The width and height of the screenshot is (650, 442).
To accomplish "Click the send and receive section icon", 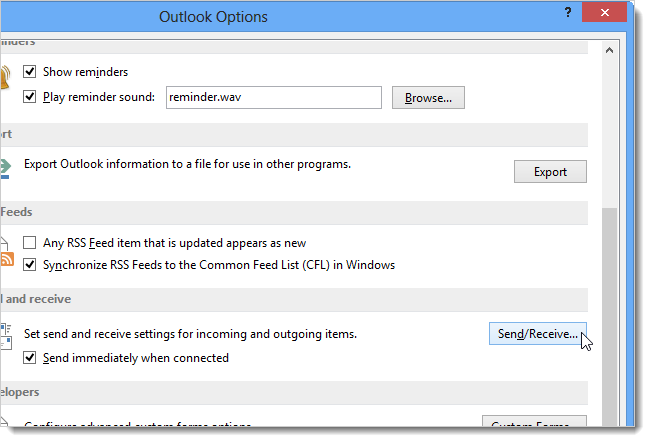I will coord(6,337).
